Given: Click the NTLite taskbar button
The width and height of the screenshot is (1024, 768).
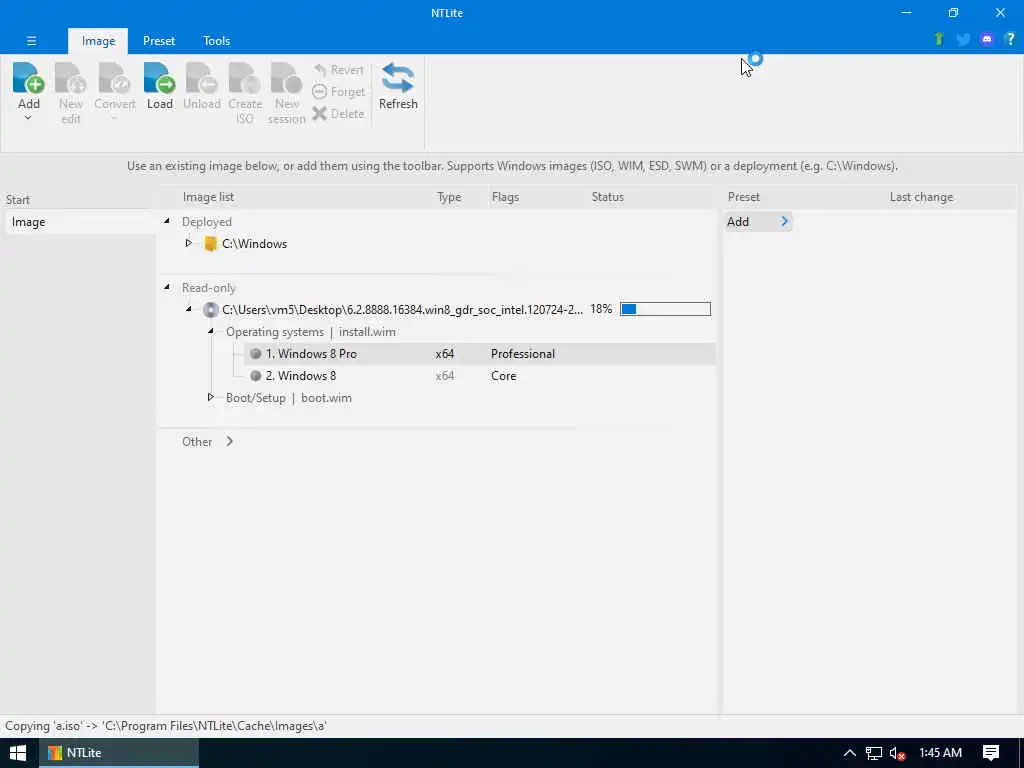Looking at the screenshot, I should [x=118, y=753].
